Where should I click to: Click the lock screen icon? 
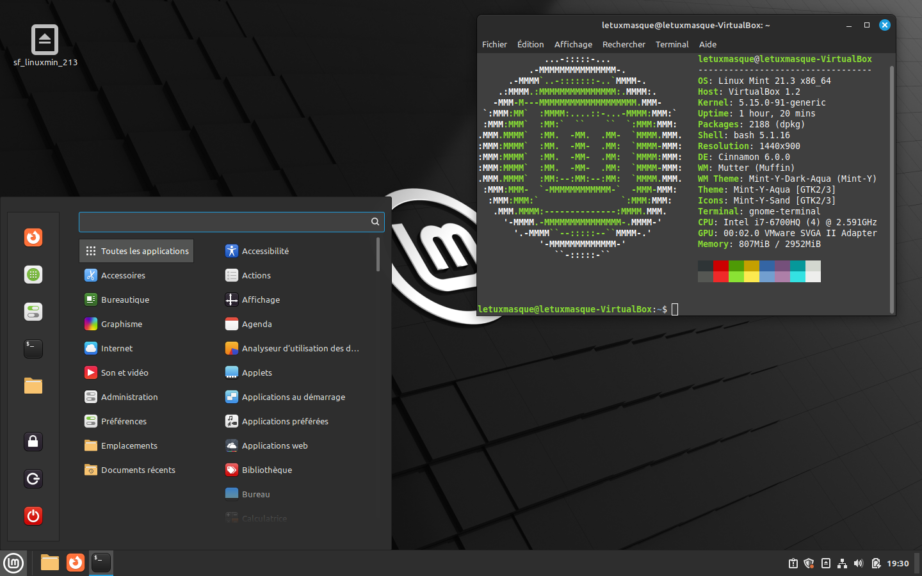[x=33, y=442]
